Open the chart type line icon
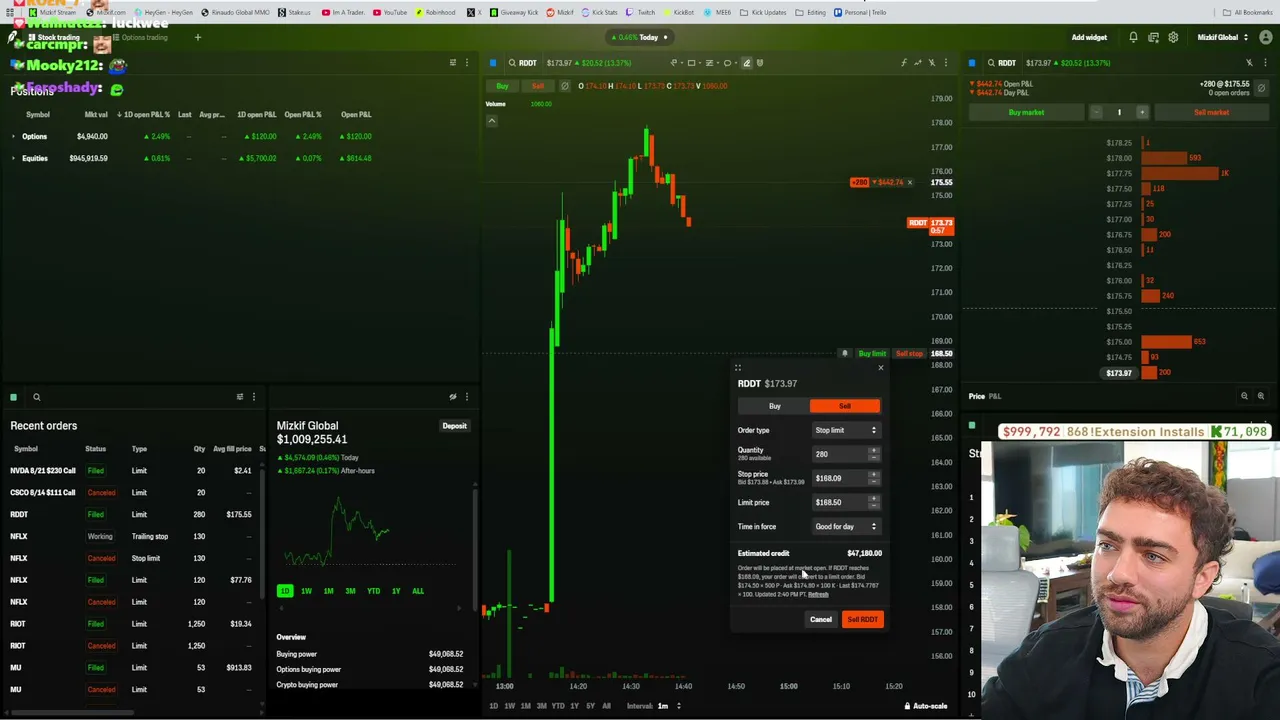This screenshot has height=720, width=1280. (918, 63)
